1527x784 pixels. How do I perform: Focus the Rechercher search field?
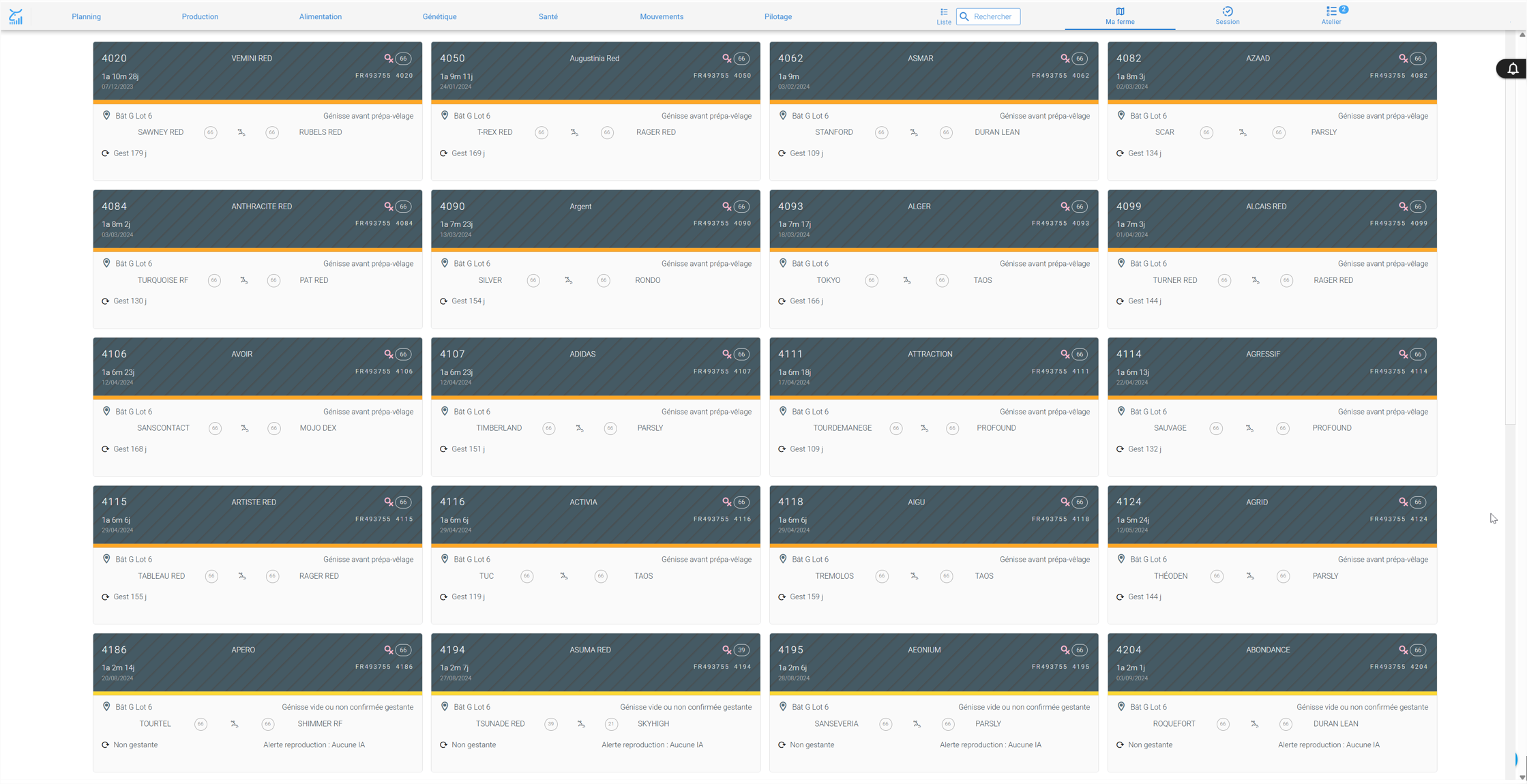(988, 16)
